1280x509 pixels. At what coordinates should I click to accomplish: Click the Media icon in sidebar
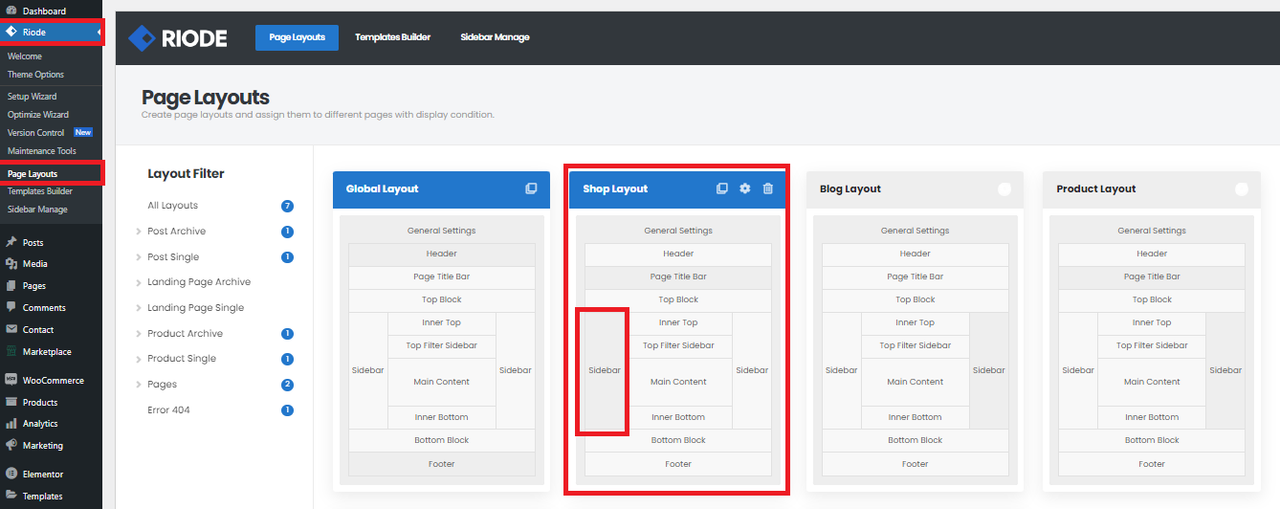11,264
